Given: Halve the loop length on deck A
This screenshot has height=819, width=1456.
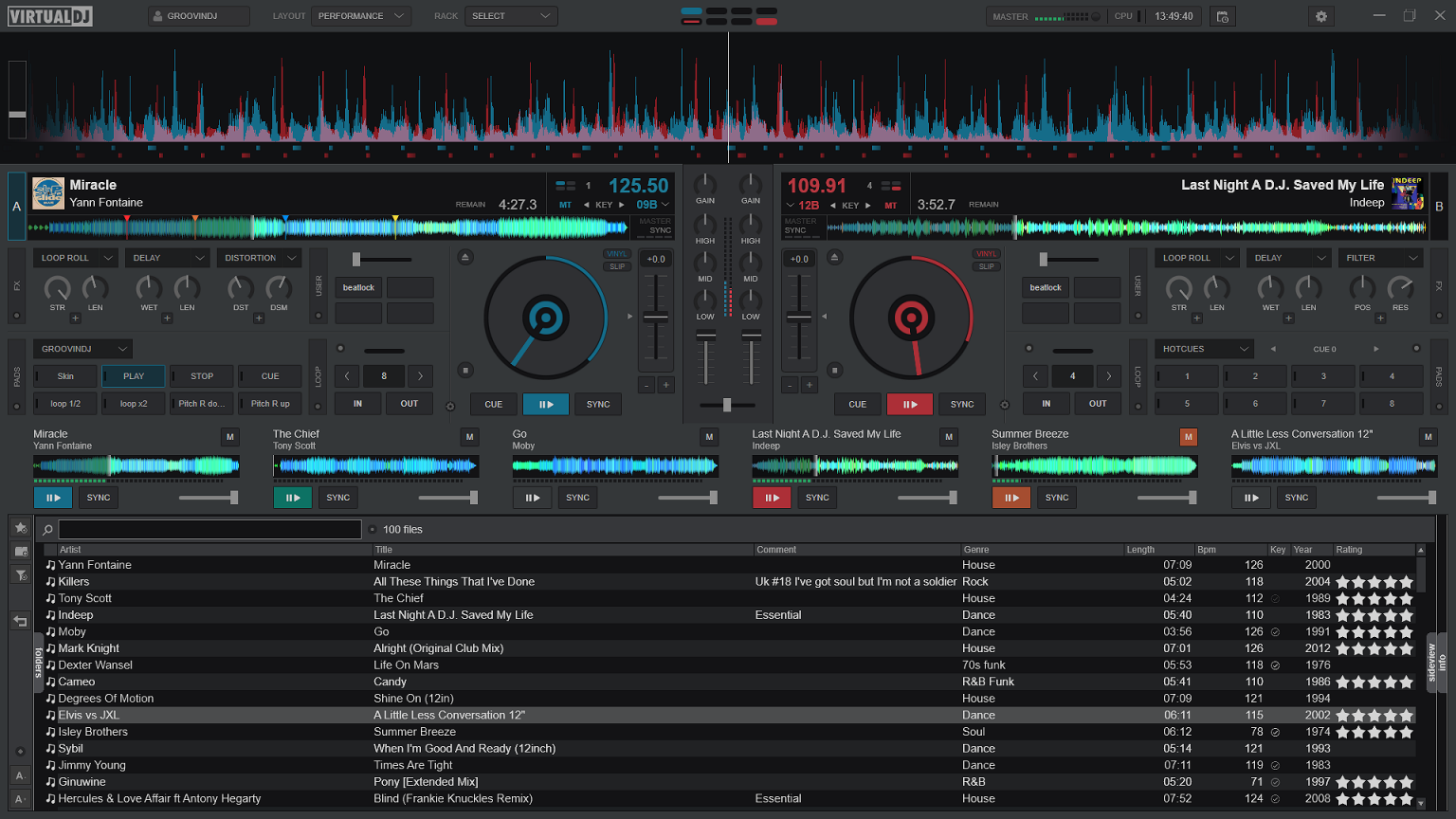Looking at the screenshot, I should (x=348, y=376).
